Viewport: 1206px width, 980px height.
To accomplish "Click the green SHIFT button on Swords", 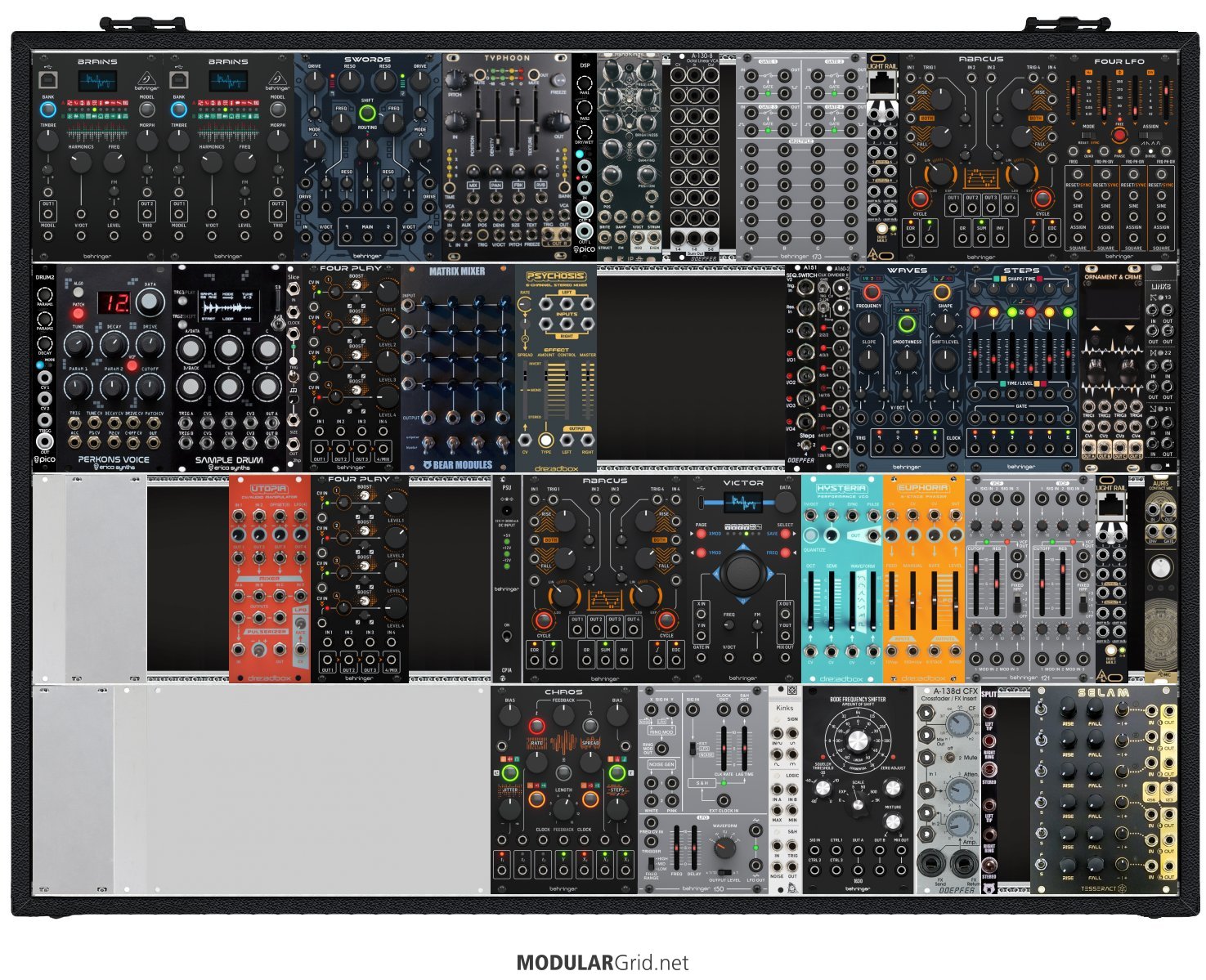I will tap(367, 113).
